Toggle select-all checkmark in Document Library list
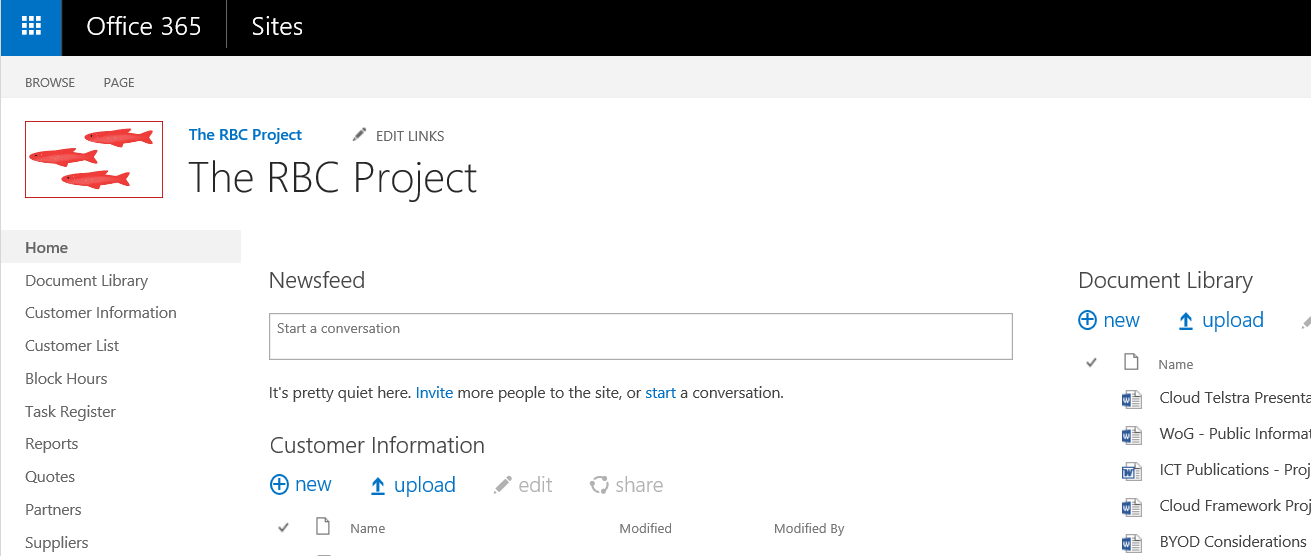The image size is (1311, 556). click(1092, 363)
